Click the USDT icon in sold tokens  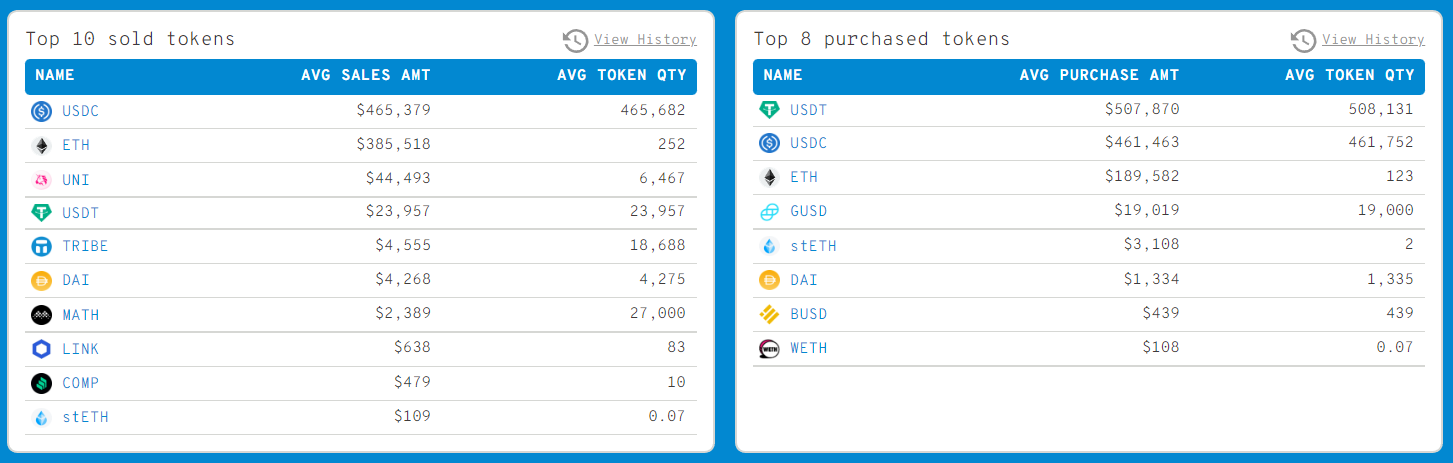[41, 213]
